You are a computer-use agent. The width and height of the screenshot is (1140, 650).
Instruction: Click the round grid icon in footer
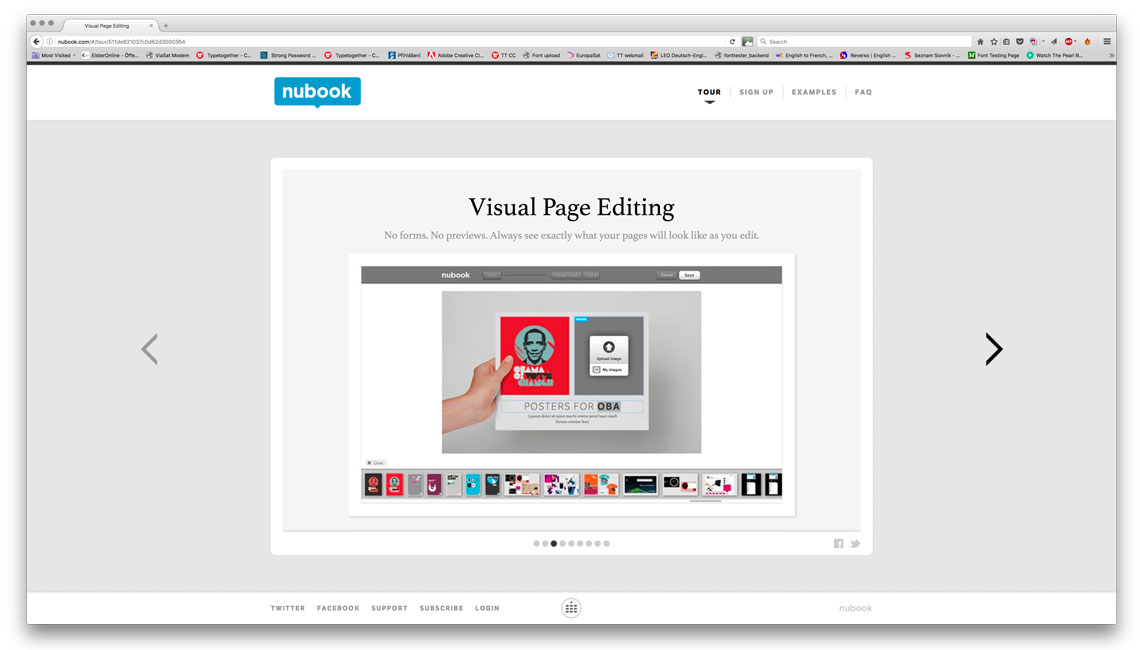click(571, 608)
